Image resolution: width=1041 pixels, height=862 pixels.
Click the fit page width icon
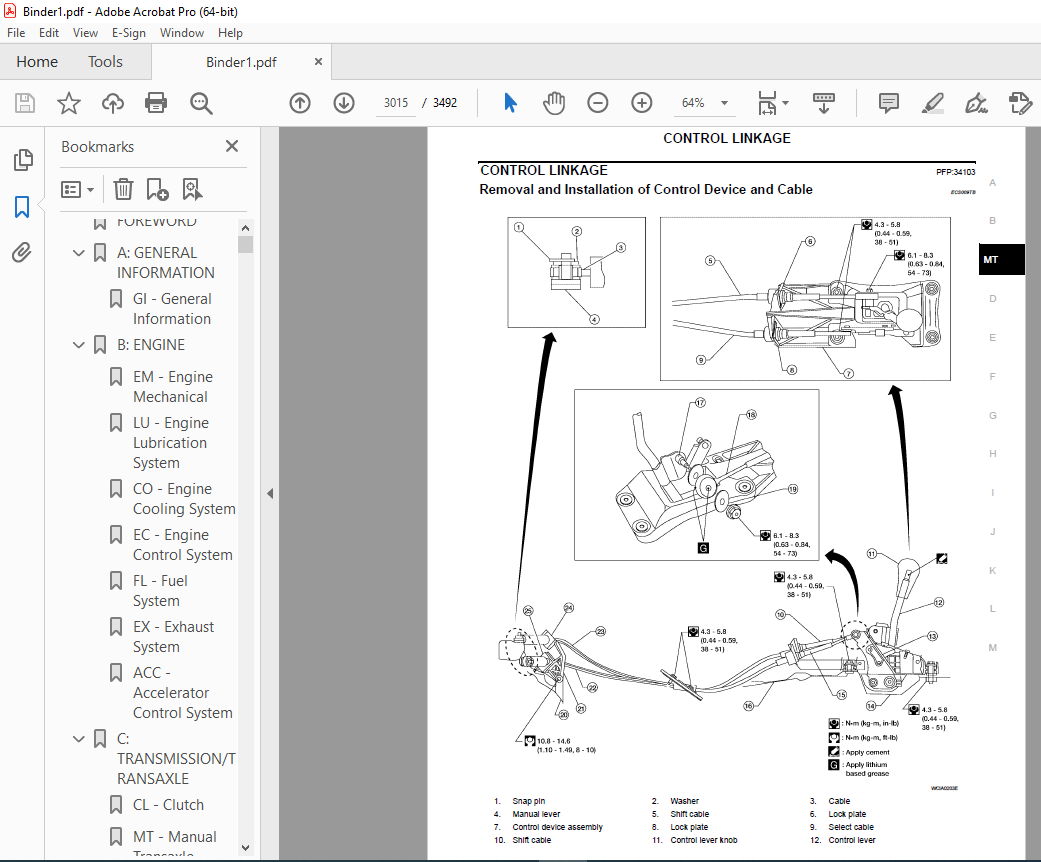[x=767, y=103]
